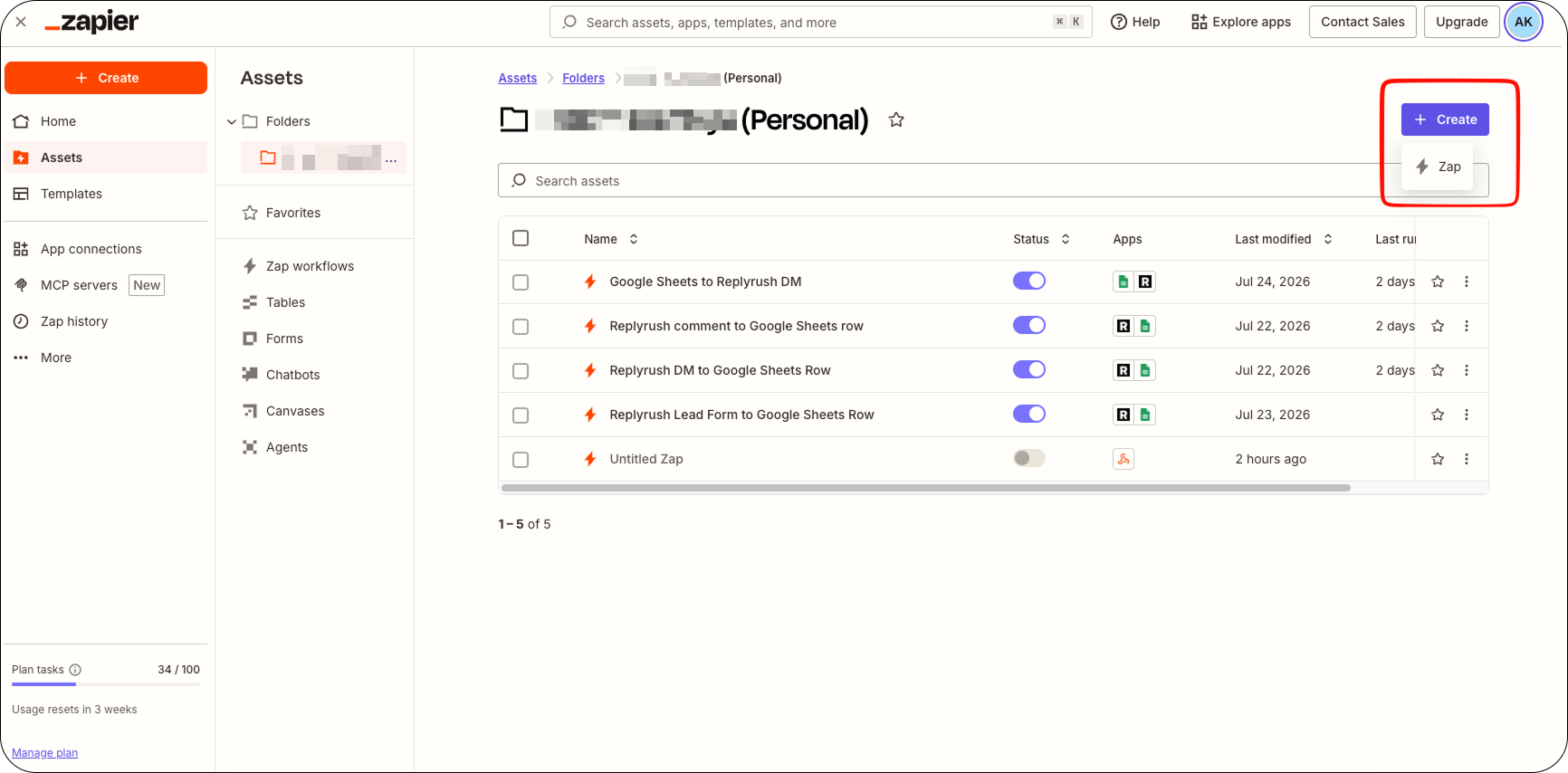This screenshot has width=1568, height=773.
Task: Follow the Manage plan link
Action: click(x=44, y=753)
